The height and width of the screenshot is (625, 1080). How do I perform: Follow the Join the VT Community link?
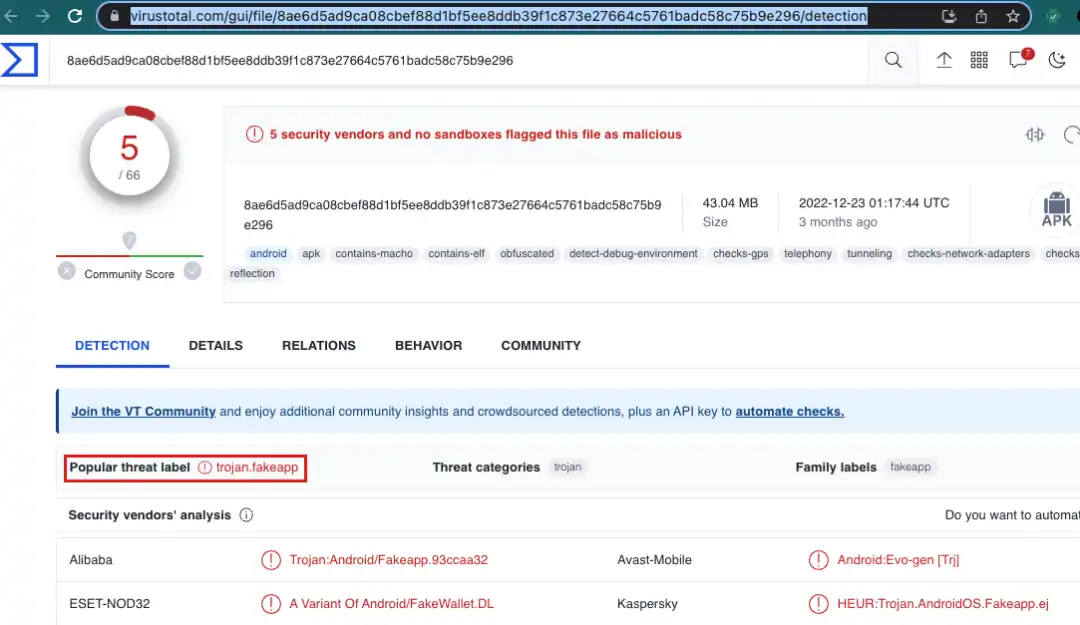pos(143,411)
